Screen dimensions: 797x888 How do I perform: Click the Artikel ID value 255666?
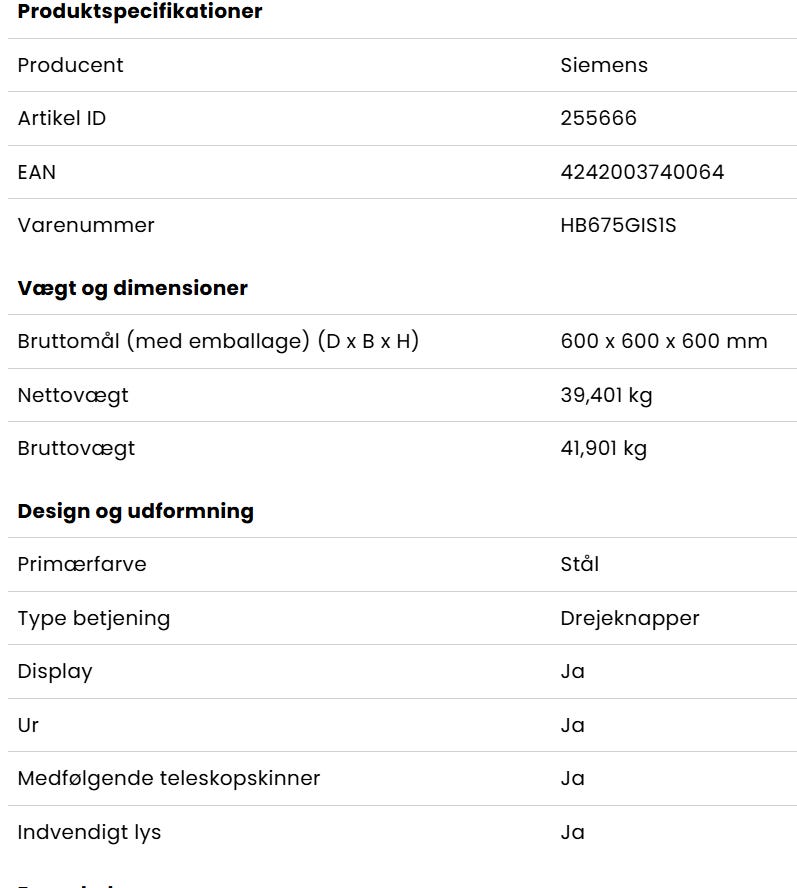[599, 118]
